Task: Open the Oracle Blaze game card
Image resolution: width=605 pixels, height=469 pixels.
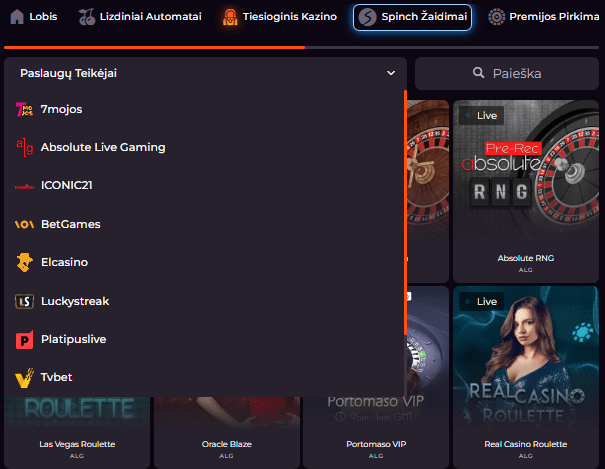Action: click(226, 432)
